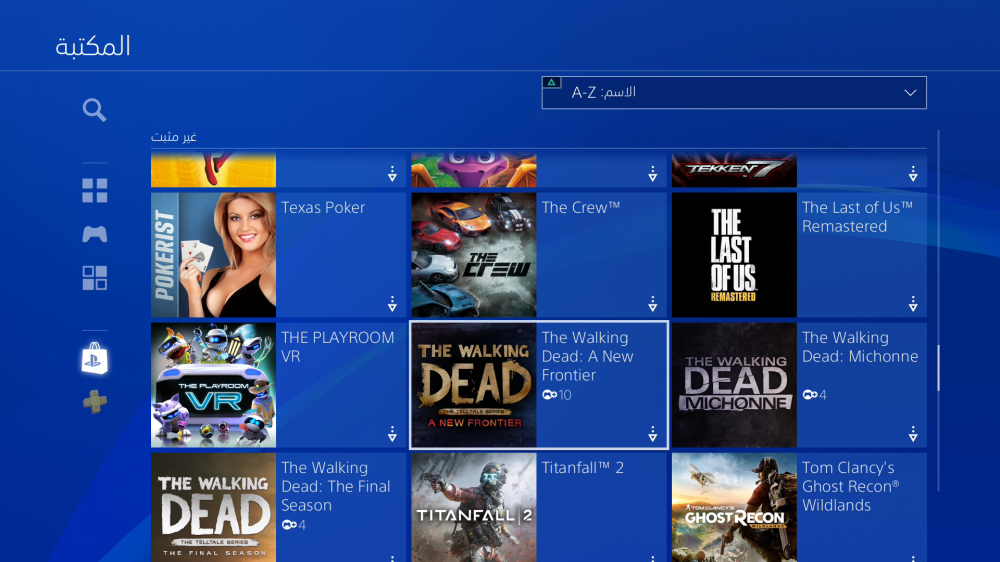The image size is (1000, 562).
Task: Click the 'Texas Poker' title text
Action: [x=323, y=207]
